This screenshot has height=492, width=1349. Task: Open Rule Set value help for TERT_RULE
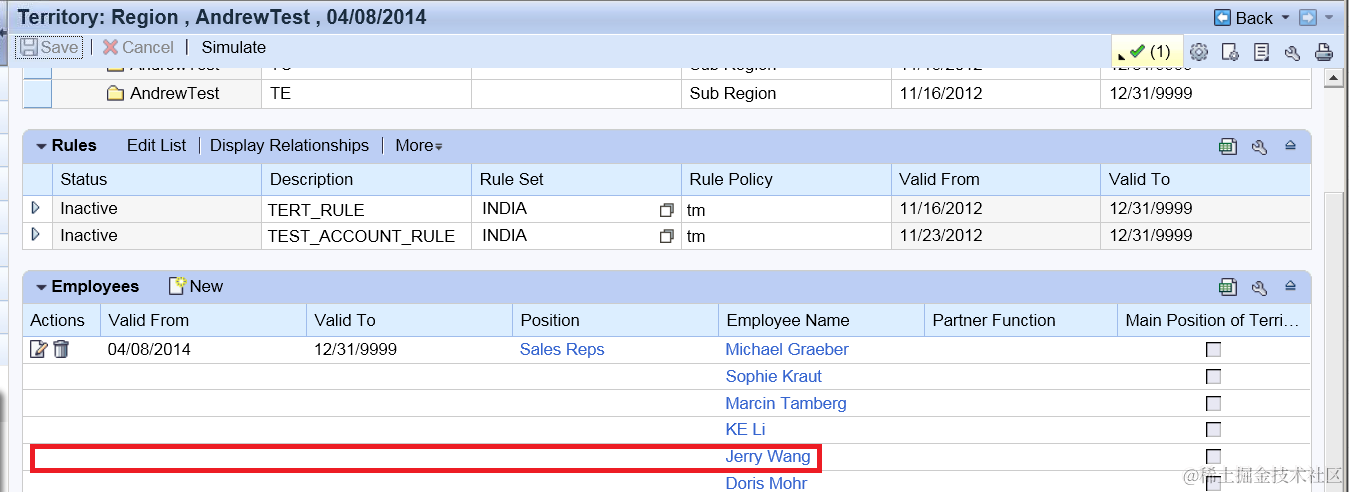pos(667,210)
